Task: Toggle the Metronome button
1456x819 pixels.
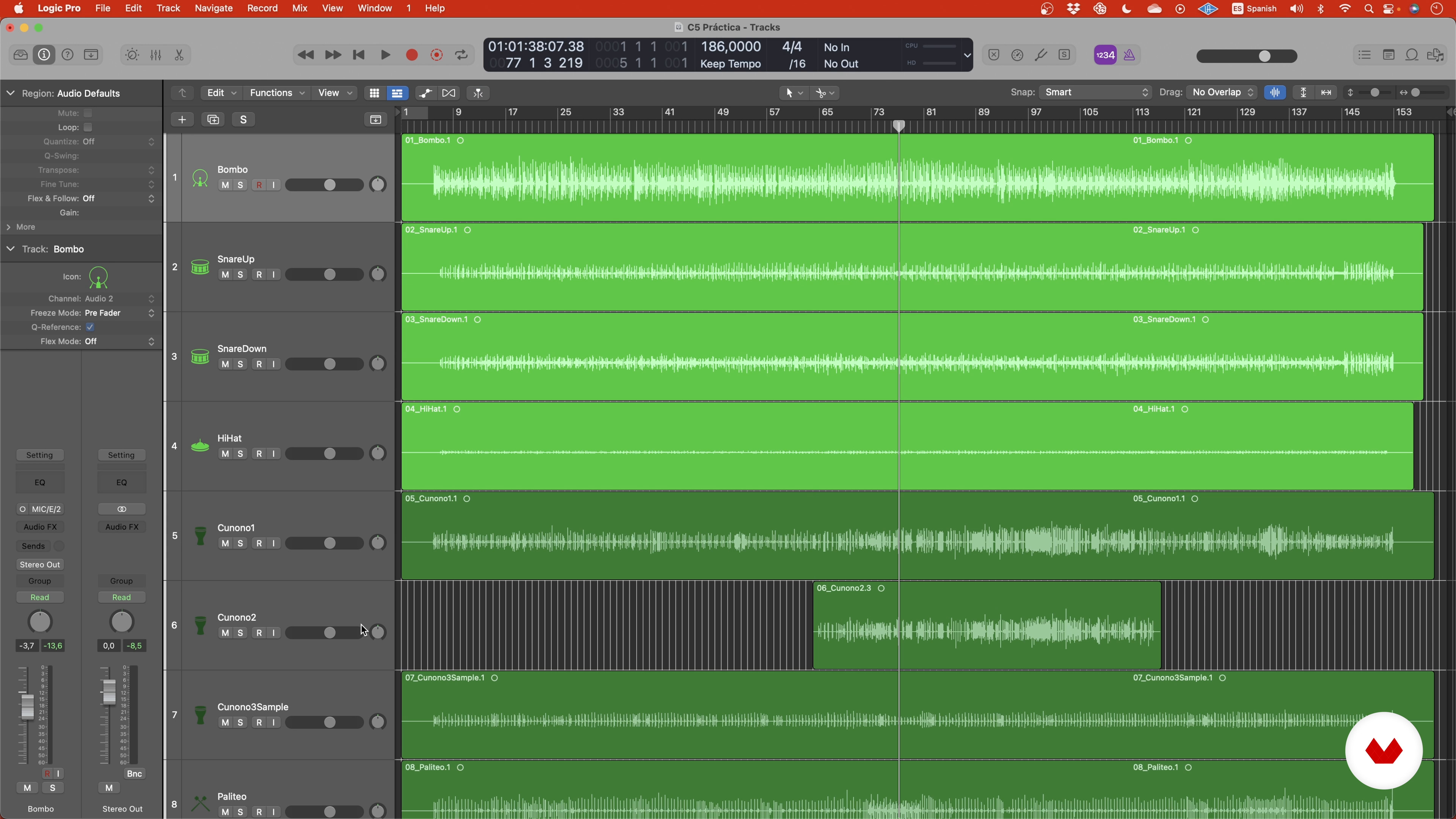Action: point(1129,55)
